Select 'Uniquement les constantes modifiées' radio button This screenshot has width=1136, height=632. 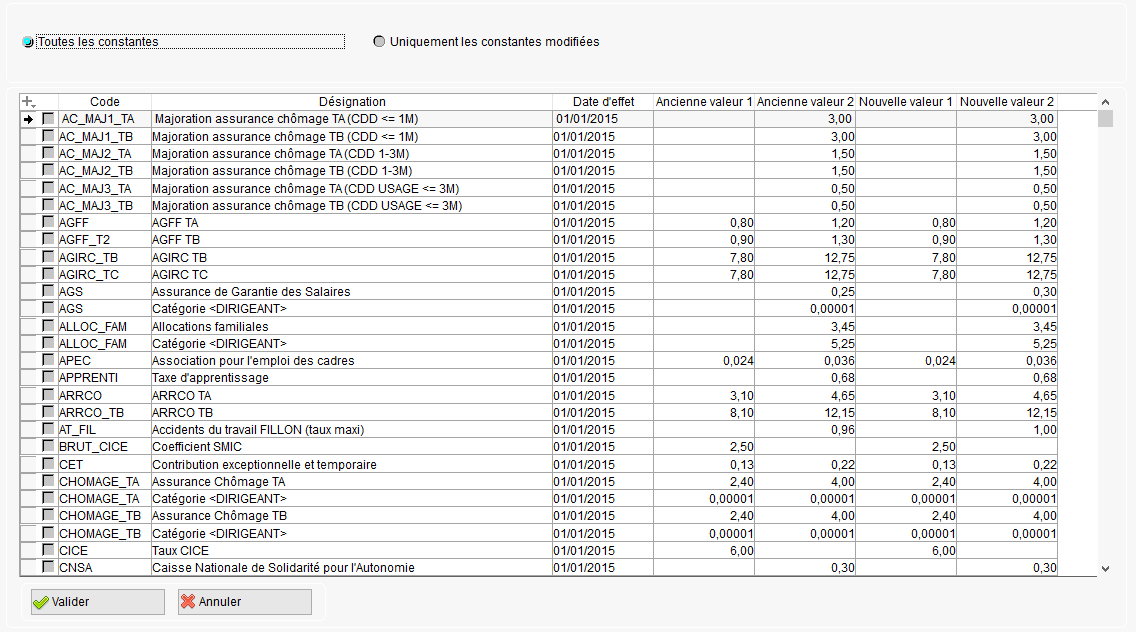[379, 41]
